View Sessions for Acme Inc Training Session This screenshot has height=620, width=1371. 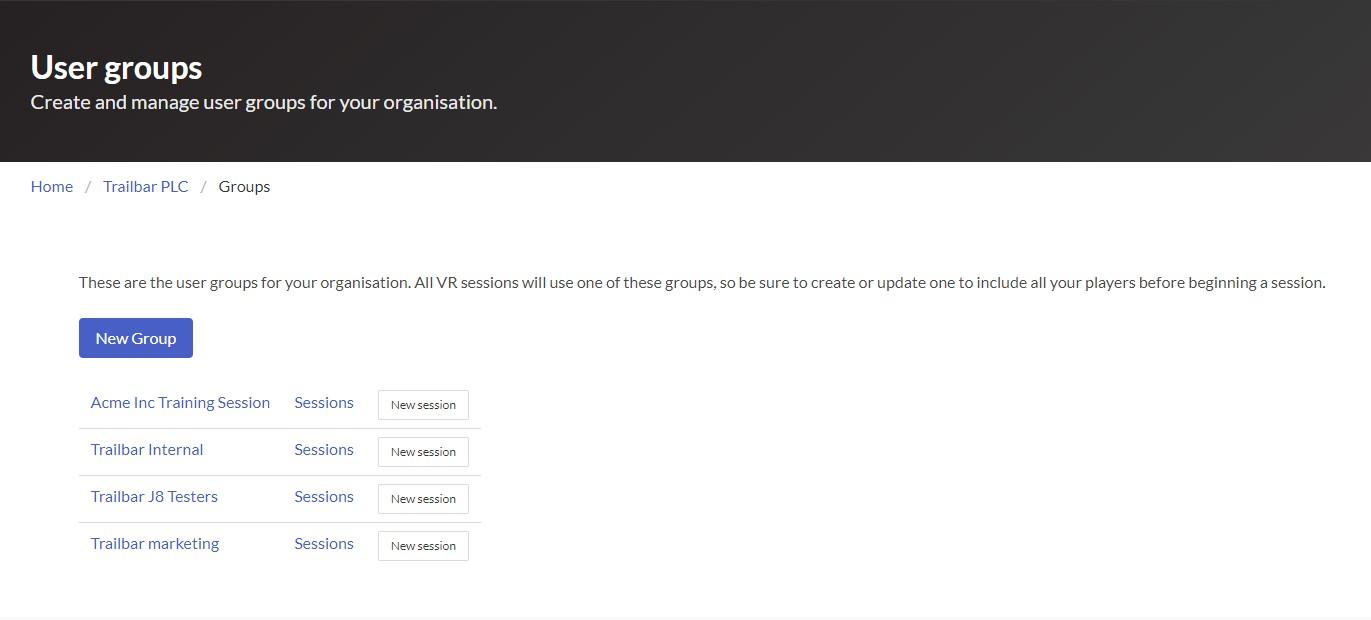coord(324,402)
